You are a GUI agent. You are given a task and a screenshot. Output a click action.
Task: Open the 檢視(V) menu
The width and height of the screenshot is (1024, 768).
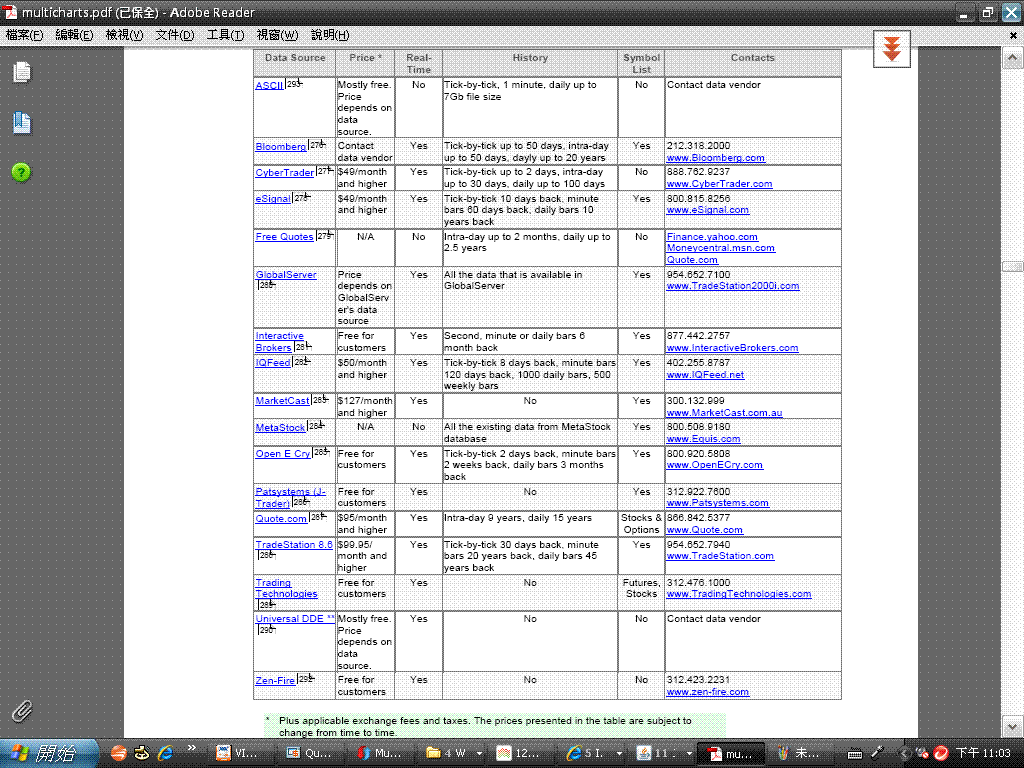124,35
